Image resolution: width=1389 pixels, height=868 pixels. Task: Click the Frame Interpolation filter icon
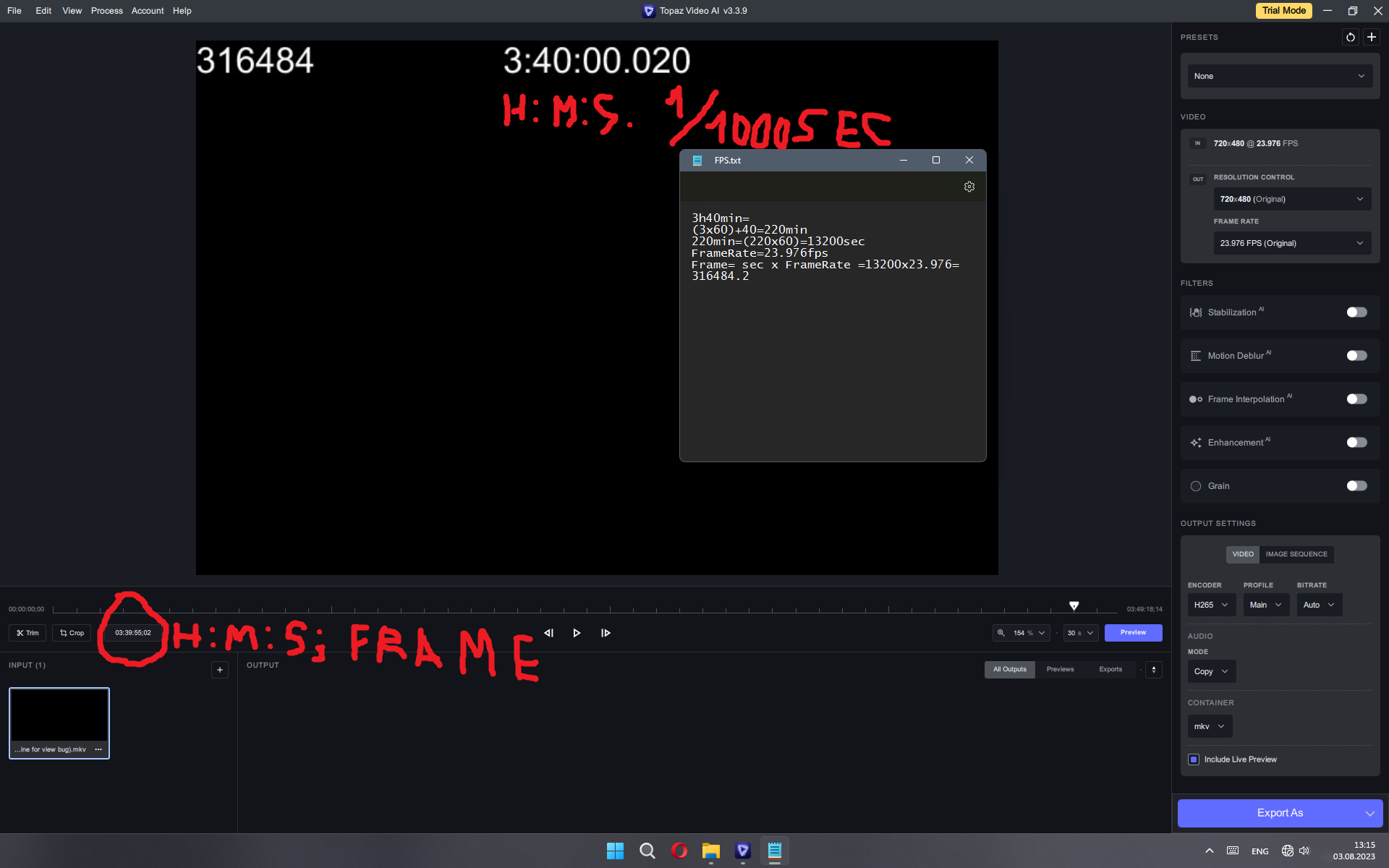pos(1196,399)
